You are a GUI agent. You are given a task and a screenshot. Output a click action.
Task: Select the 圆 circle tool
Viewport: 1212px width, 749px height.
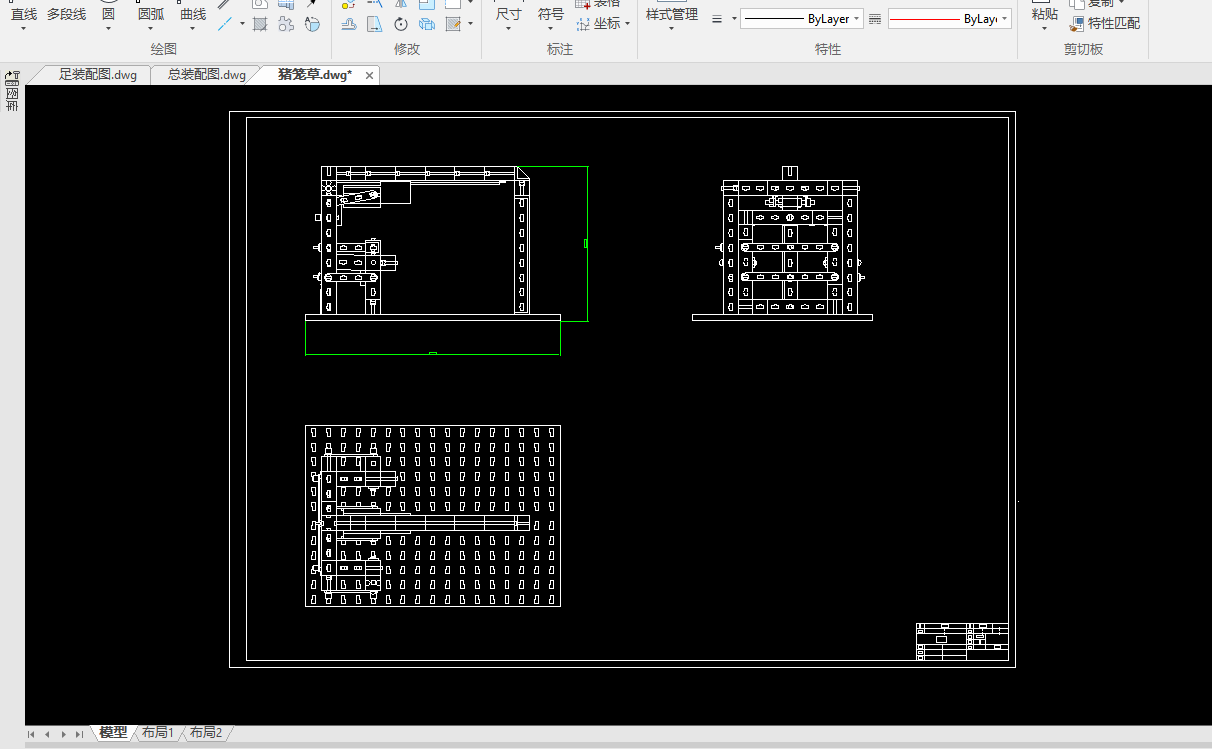pos(108,14)
